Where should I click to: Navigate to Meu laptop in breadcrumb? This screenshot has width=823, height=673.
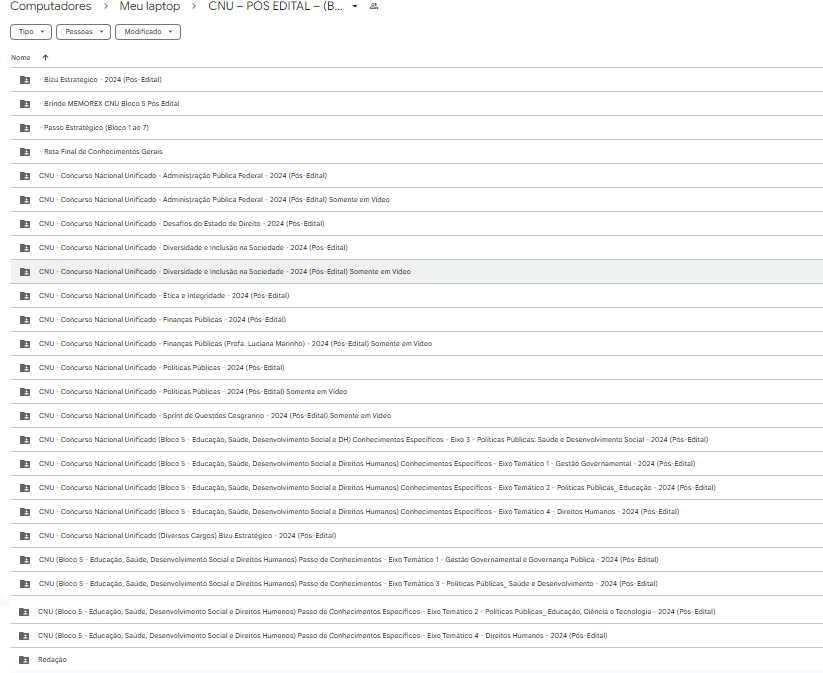(150, 6)
